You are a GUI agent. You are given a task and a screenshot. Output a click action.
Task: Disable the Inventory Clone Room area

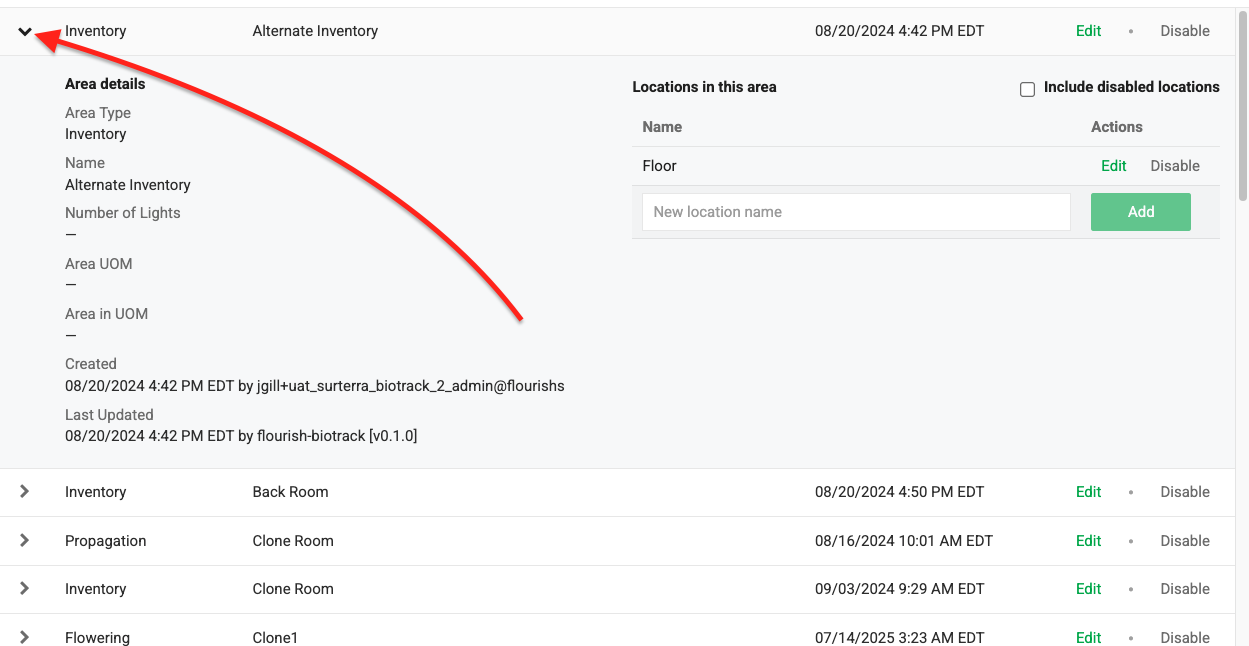pos(1184,588)
